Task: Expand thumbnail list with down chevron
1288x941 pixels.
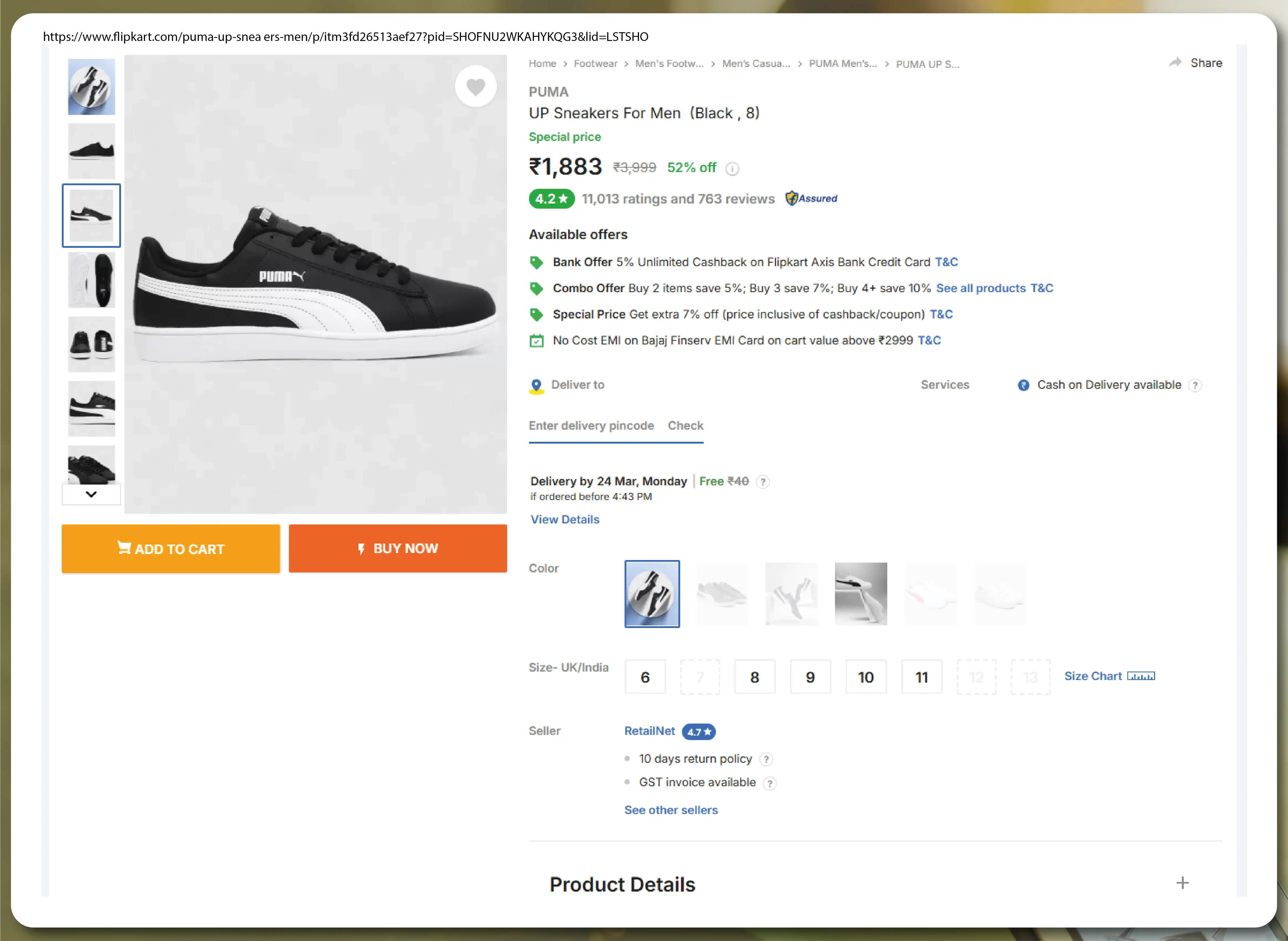Action: tap(91, 494)
